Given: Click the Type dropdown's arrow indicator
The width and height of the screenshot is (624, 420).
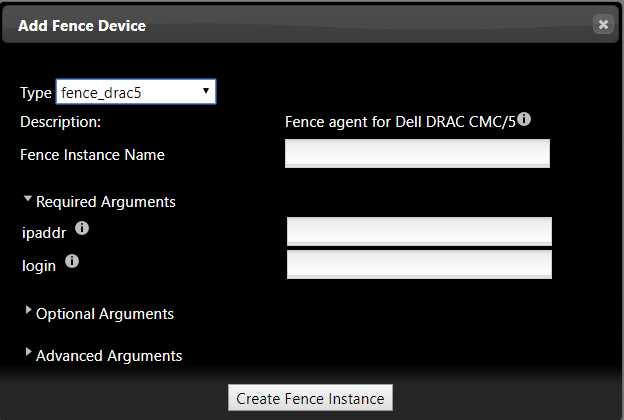Looking at the screenshot, I should pos(205,91).
